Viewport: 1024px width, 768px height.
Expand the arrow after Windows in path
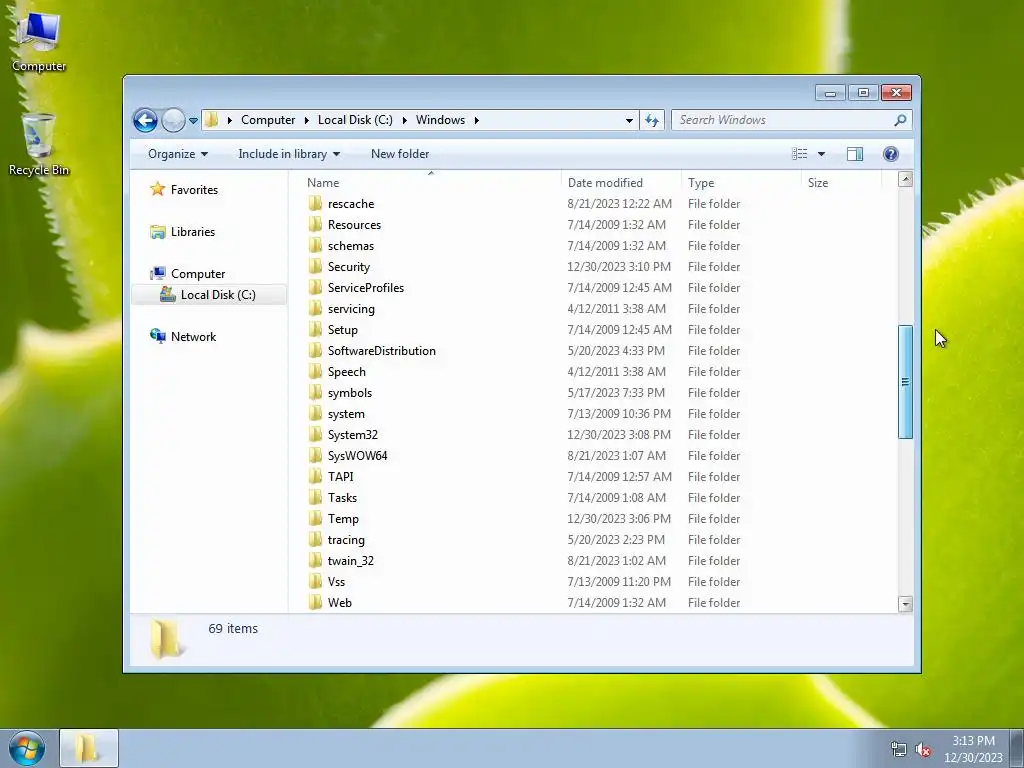pyautogui.click(x=477, y=121)
